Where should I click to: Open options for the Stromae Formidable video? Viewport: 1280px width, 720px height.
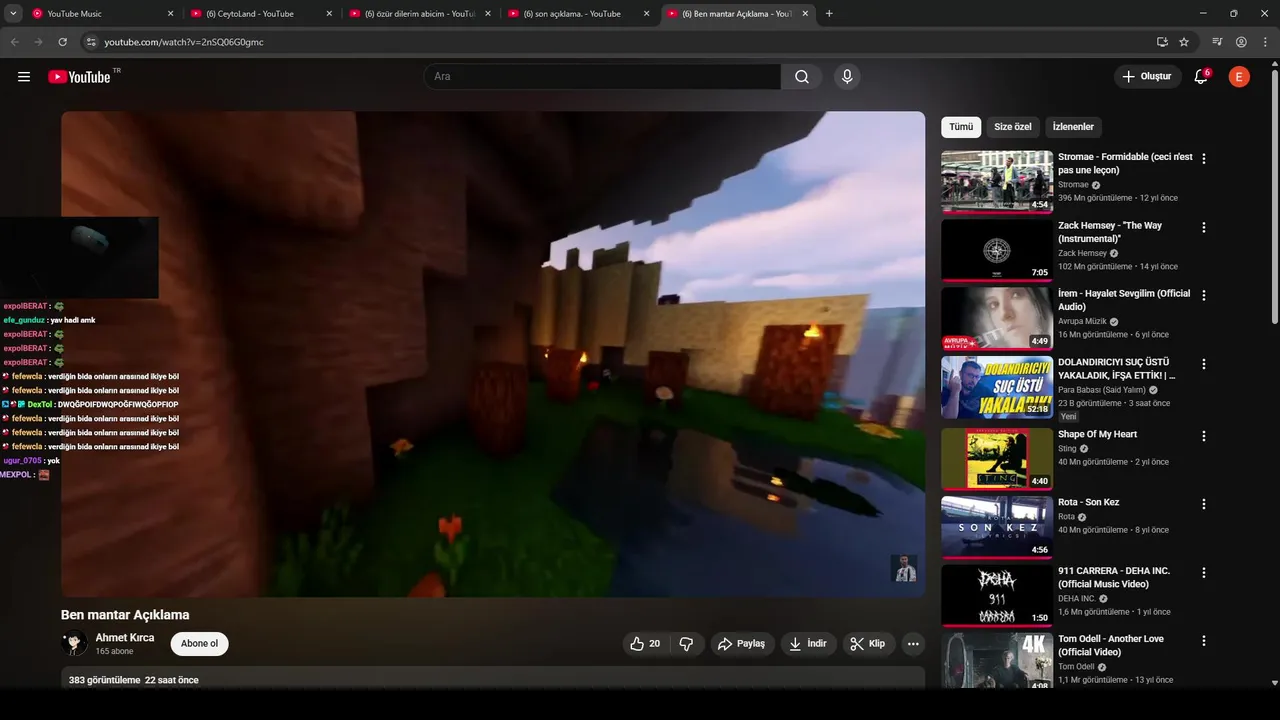(x=1204, y=158)
